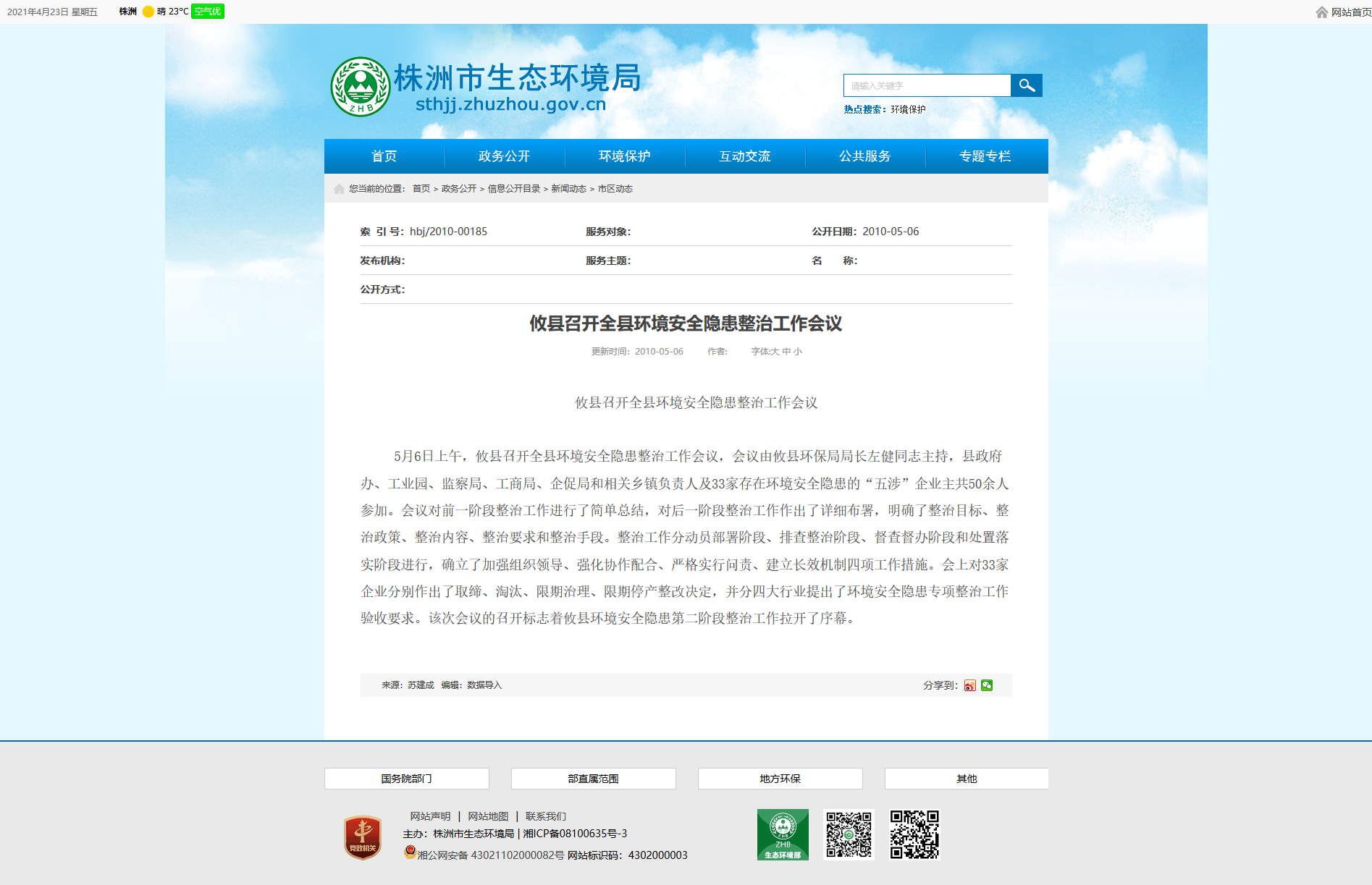Click the 湘公网安备 43021102000082号 link
The image size is (1372, 885).
[491, 855]
